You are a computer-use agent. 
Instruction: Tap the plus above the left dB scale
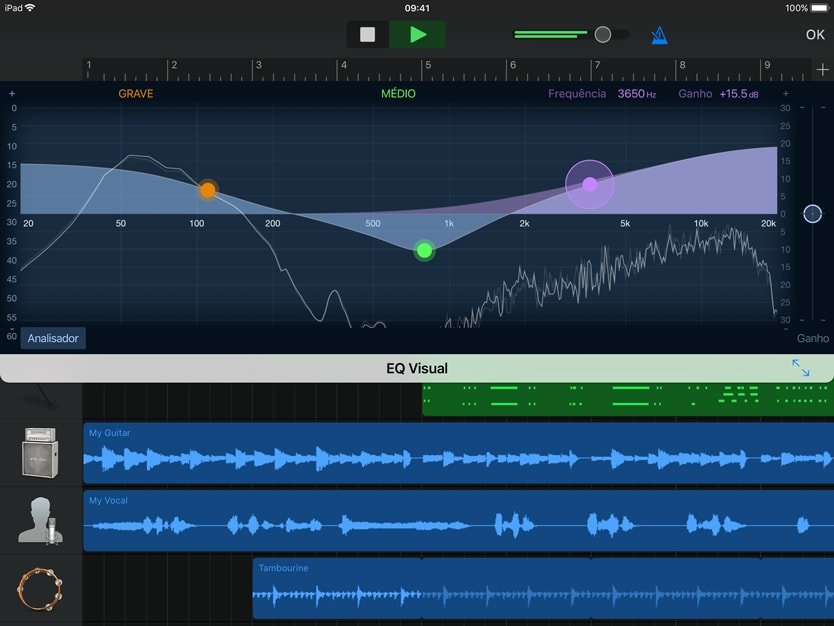pos(12,94)
